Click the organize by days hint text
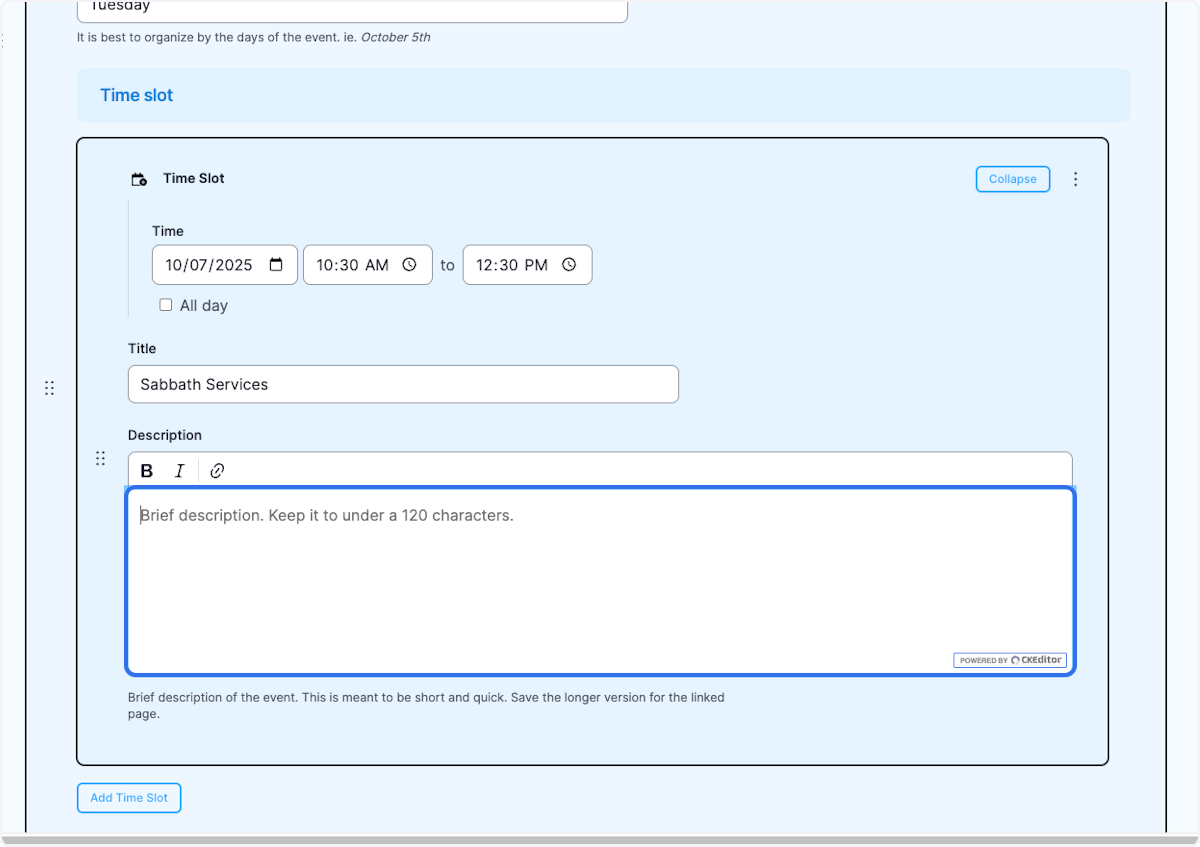Viewport: 1200px width, 847px height. (254, 38)
